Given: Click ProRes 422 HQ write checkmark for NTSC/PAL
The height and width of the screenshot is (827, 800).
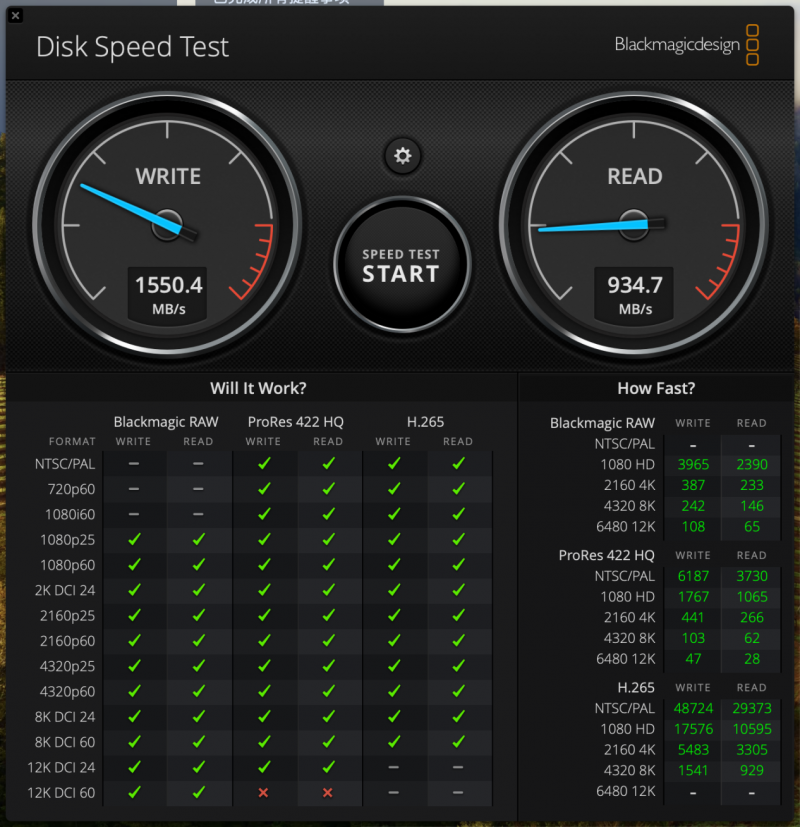Looking at the screenshot, I should tap(264, 463).
